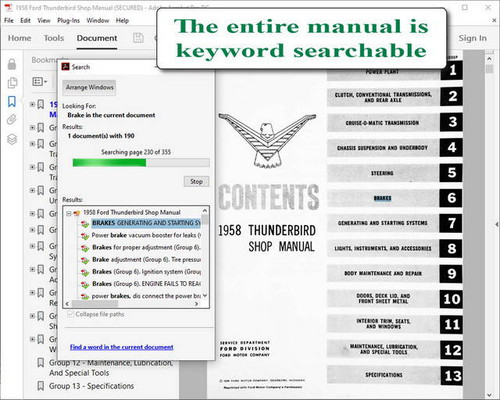The image size is (500, 400).
Task: Collapse the 1958 Ford Thunderbird Shop Manual results node
Action: (69, 213)
